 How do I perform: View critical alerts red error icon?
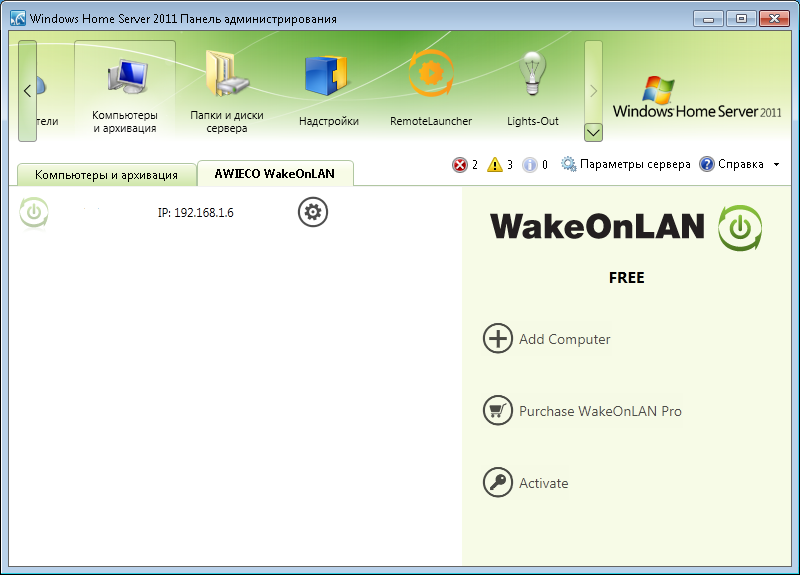460,165
